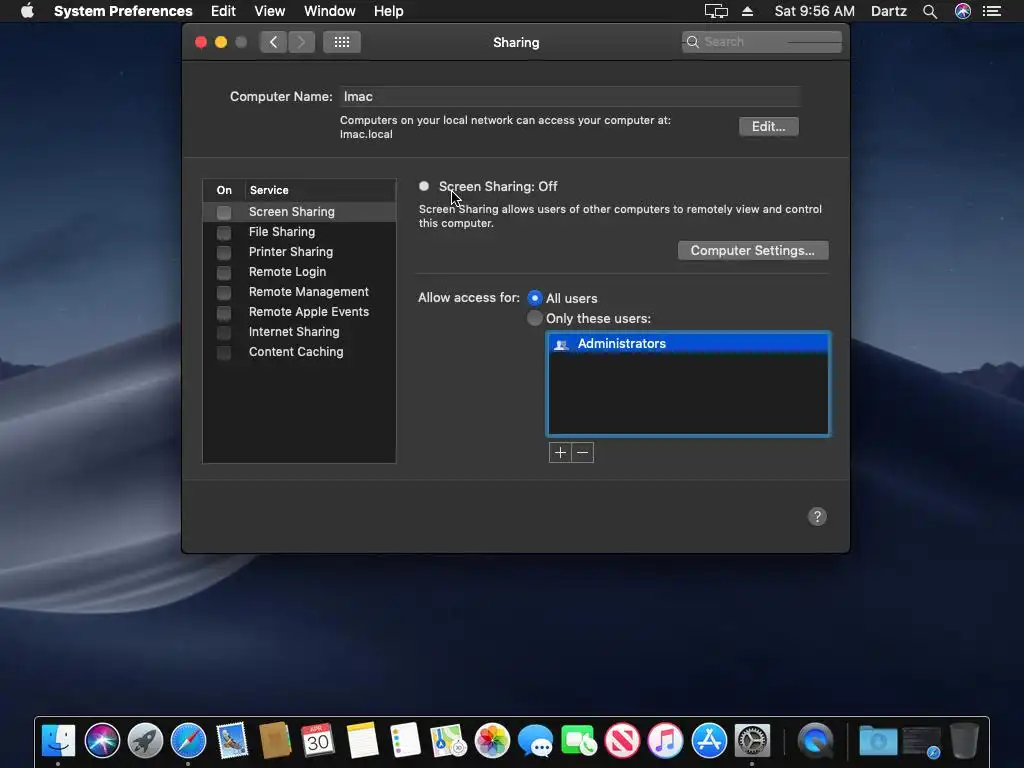
Task: Enable the Content Caching checkbox
Action: pyautogui.click(x=224, y=353)
